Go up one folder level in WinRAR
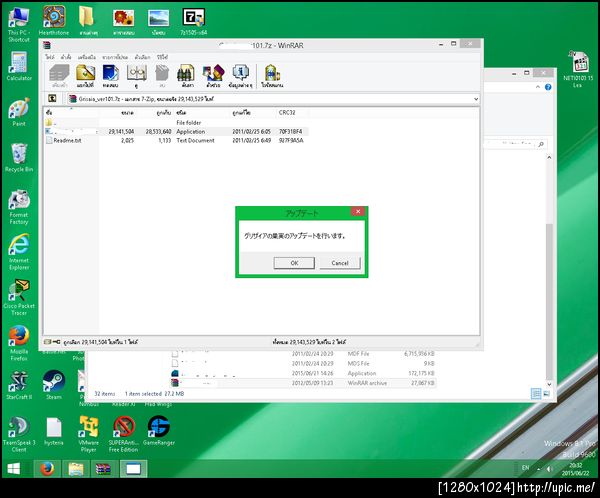This screenshot has height=498, width=600. point(52,99)
